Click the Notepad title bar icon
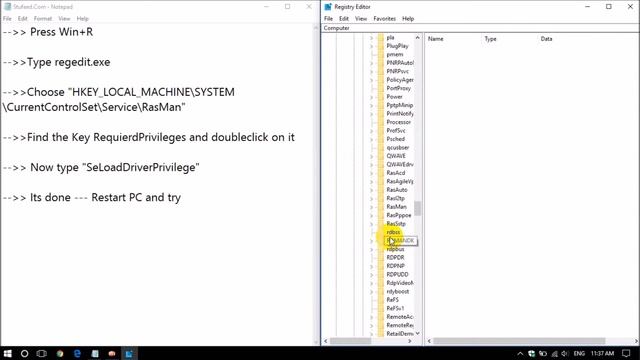 tap(7, 7)
